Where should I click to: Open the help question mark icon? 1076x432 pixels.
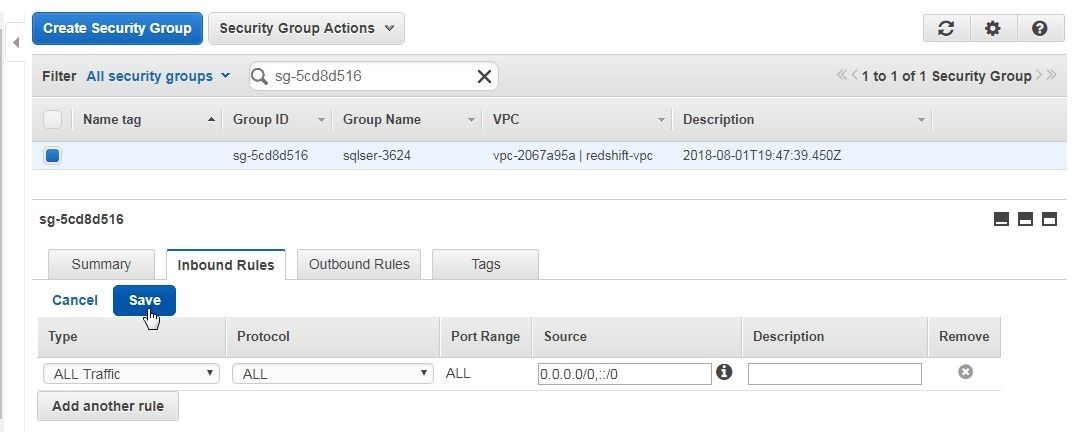[1039, 28]
